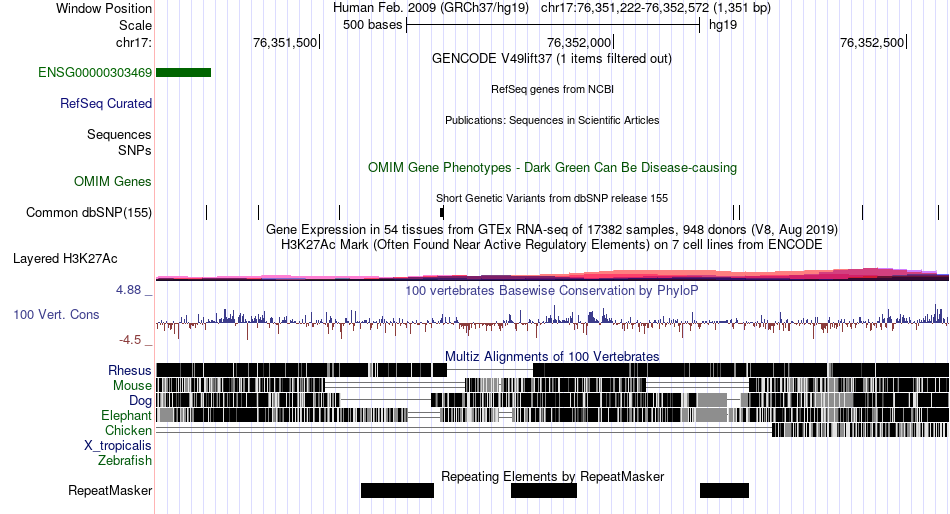The height and width of the screenshot is (514, 950).
Task: Select the middle RepeatMasker block
Action: coord(544,490)
